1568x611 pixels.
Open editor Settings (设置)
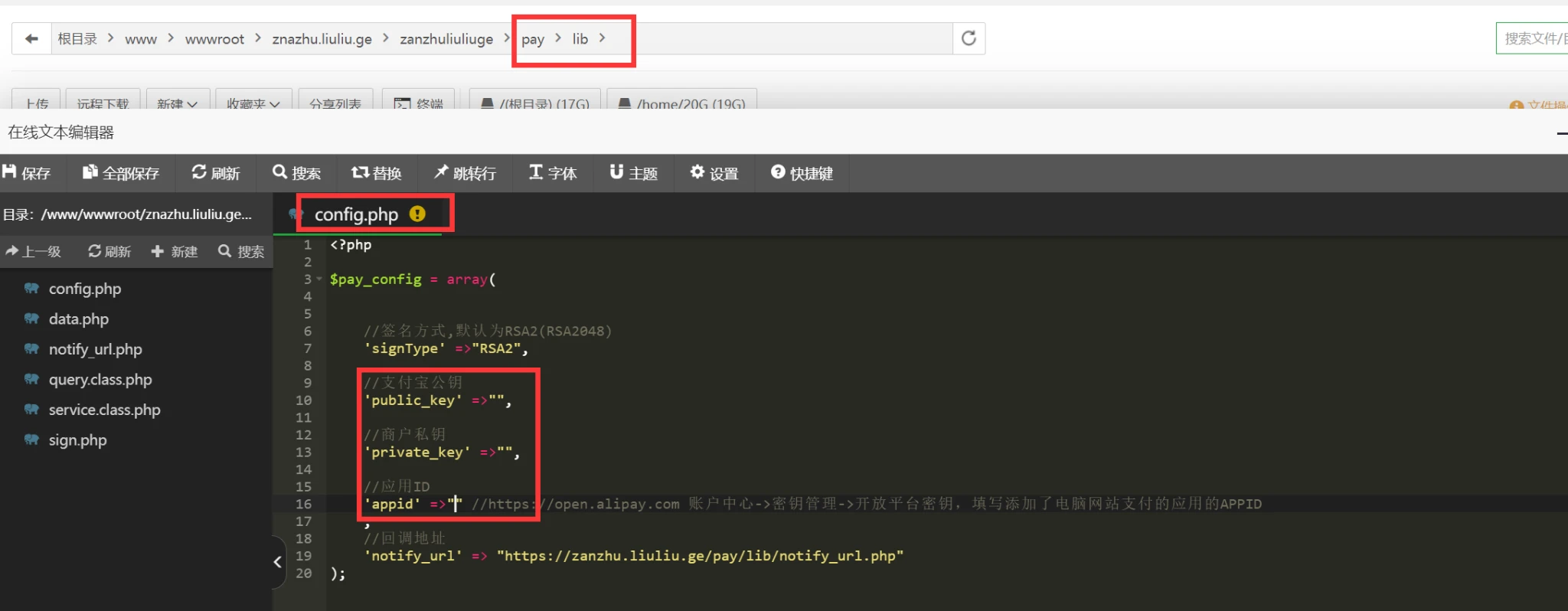(x=714, y=173)
